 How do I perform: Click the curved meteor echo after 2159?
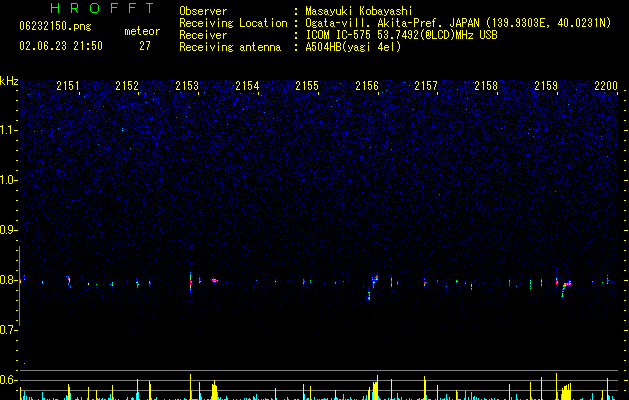(566, 288)
